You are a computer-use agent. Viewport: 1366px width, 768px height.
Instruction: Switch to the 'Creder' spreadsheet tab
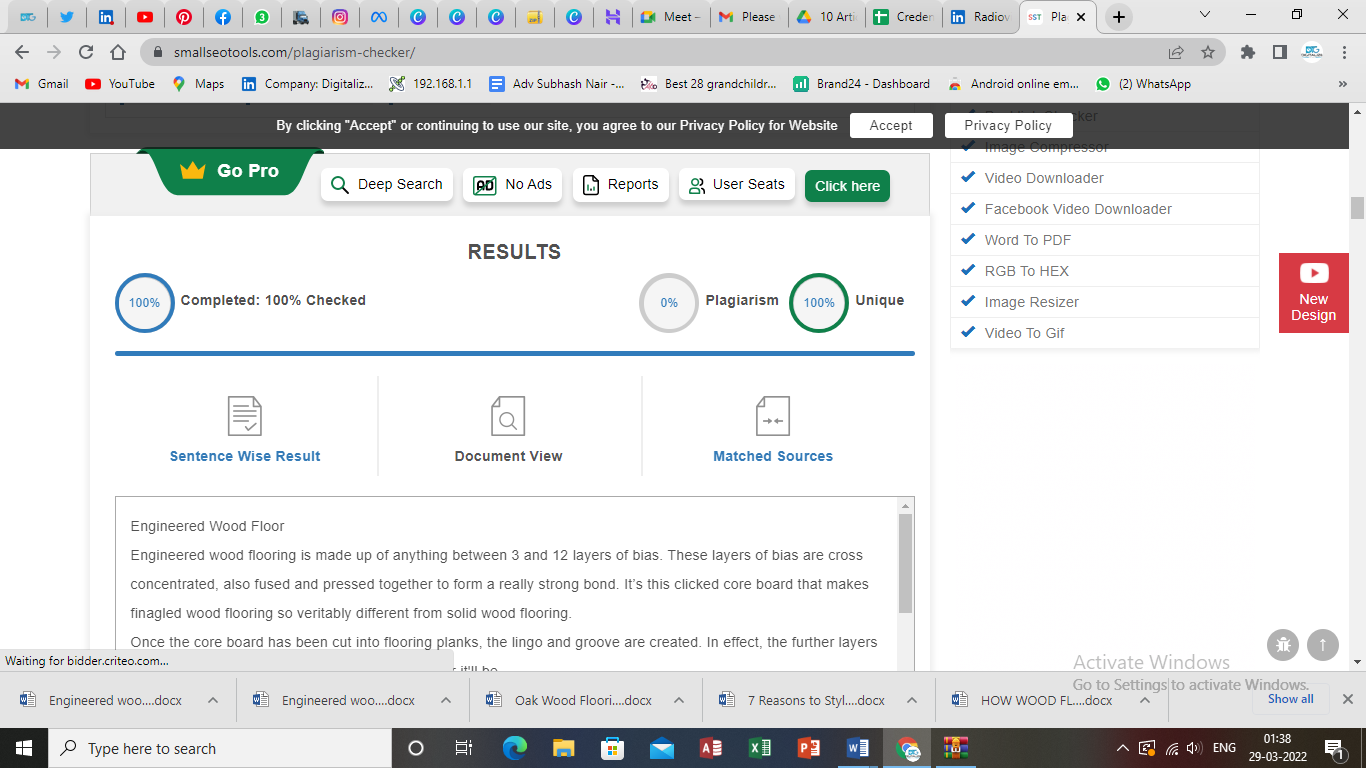pyautogui.click(x=903, y=17)
